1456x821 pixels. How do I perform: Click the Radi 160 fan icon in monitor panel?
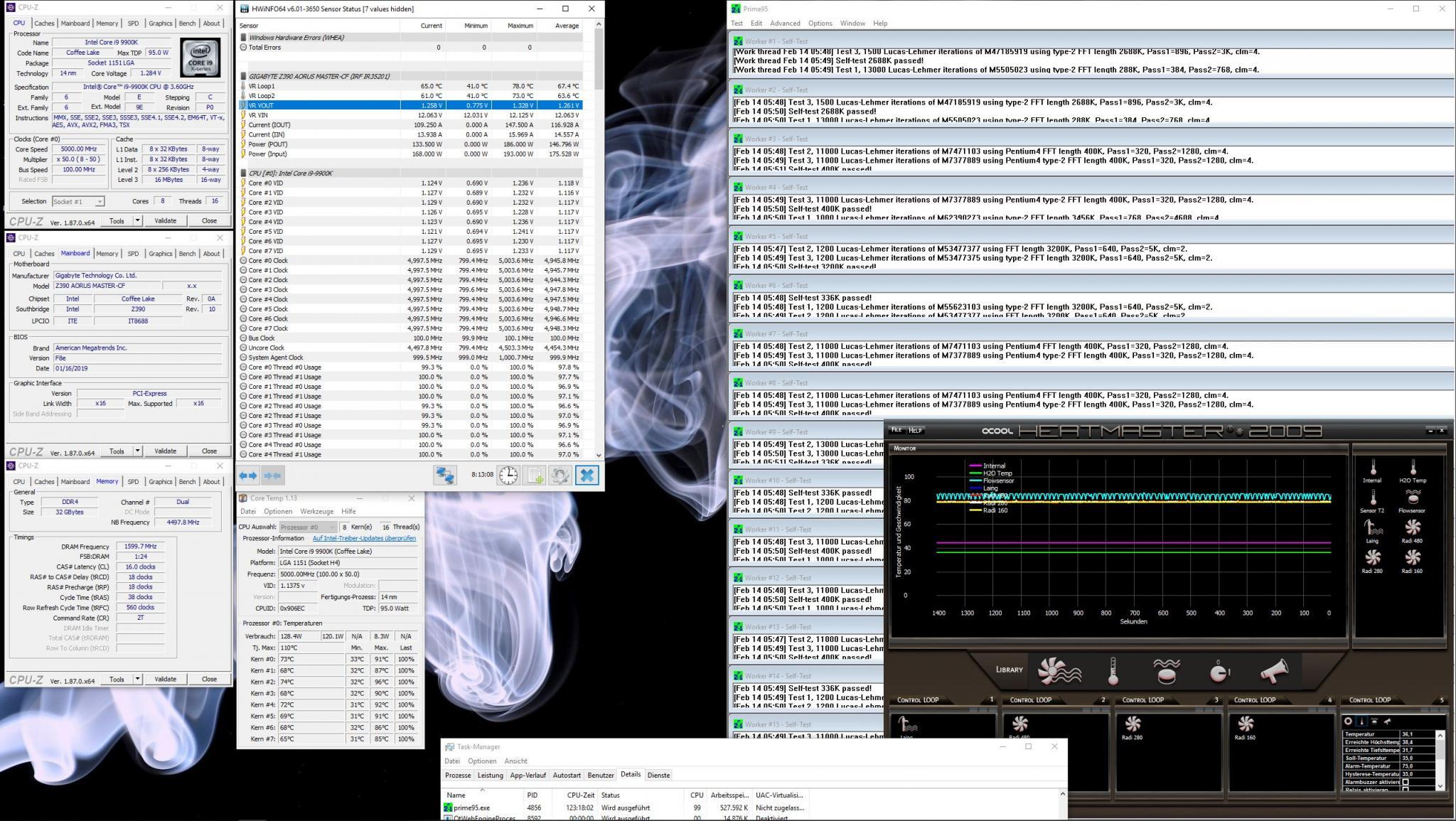pyautogui.click(x=1413, y=557)
